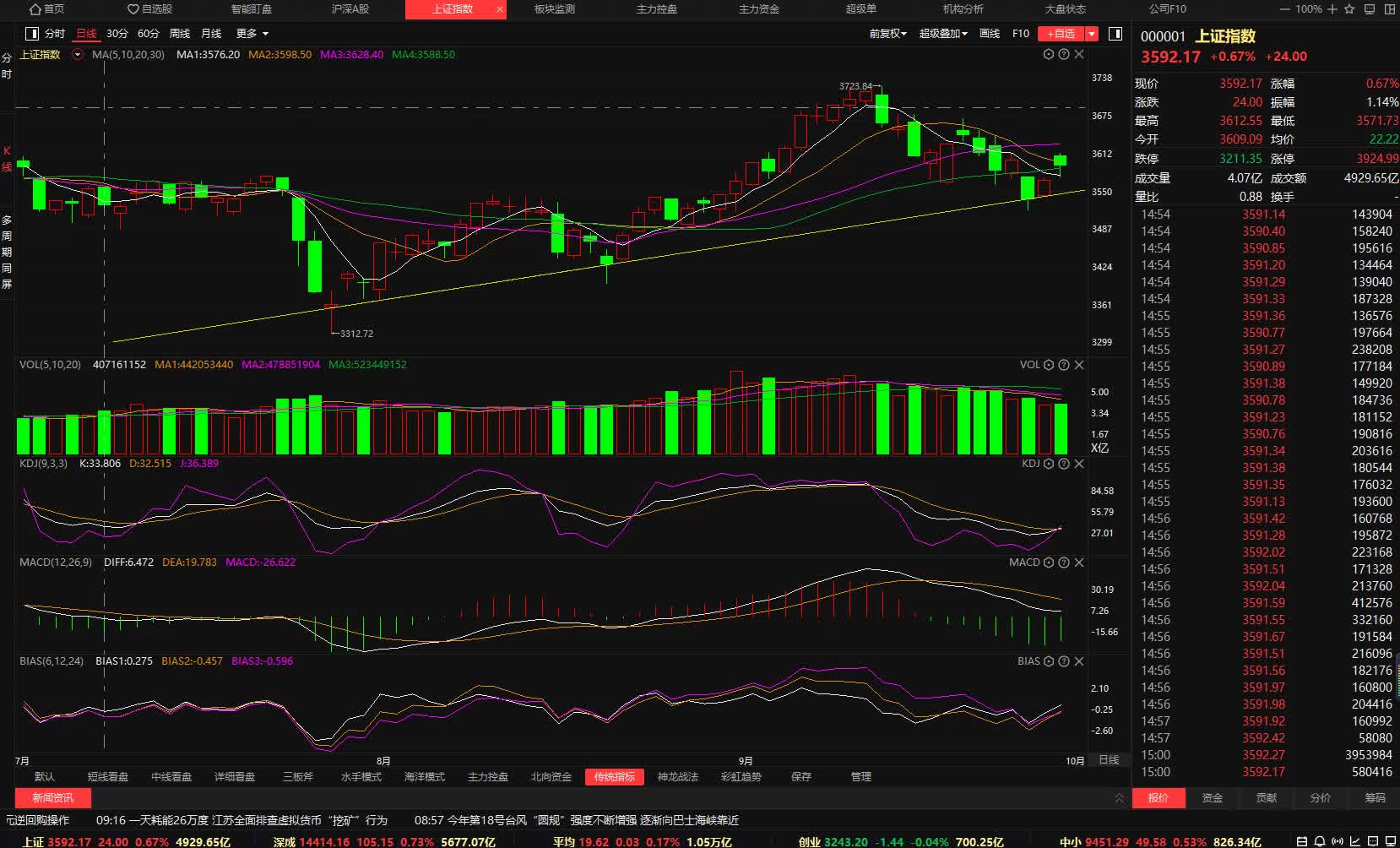Add stock with +自选 button
Viewport: 1400px width, 848px height.
coord(1061,34)
